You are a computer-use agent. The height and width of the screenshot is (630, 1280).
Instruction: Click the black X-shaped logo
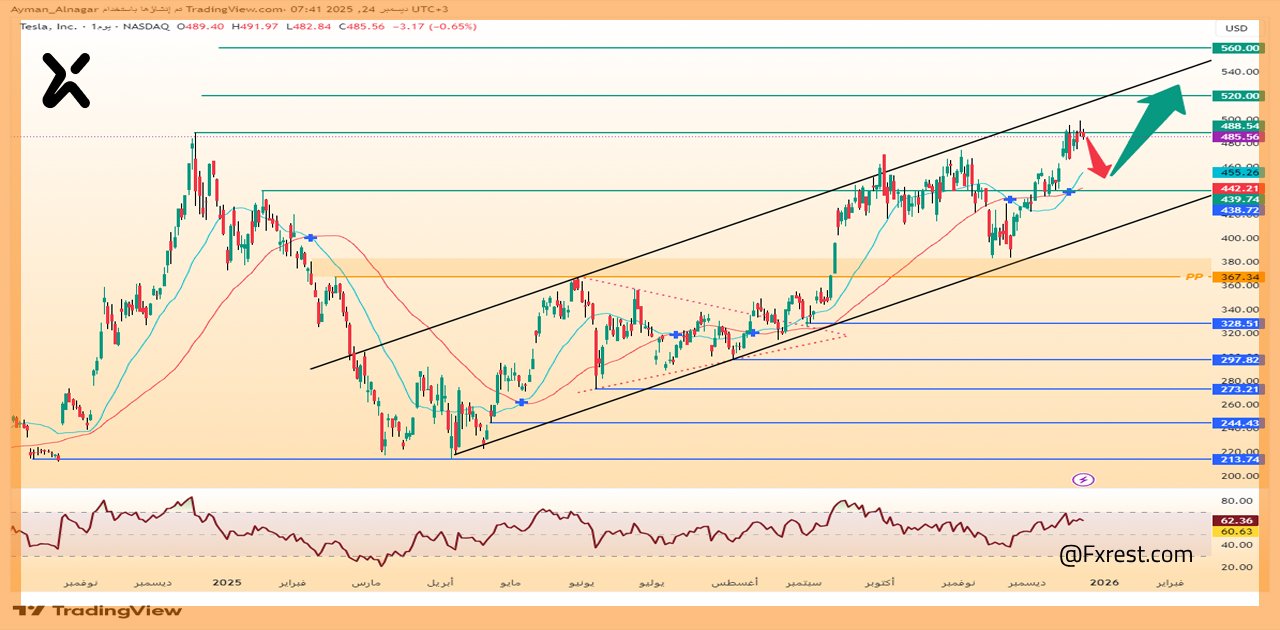66,81
